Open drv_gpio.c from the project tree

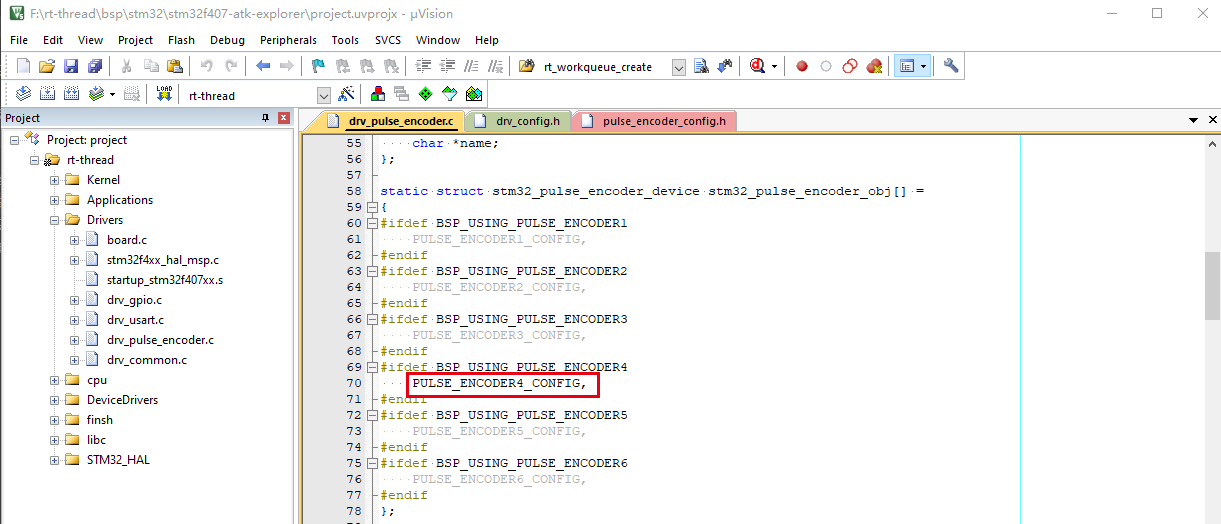pyautogui.click(x=134, y=300)
